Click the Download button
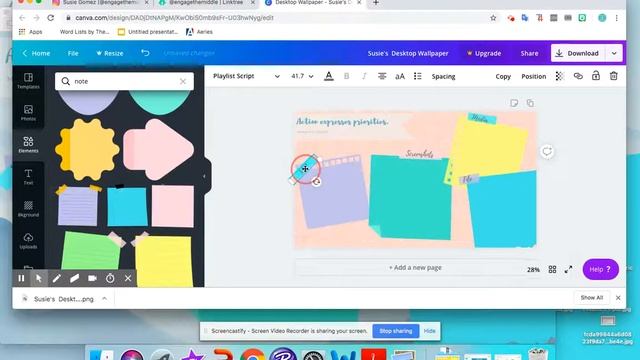Viewport: 640px width, 360px height. (578, 53)
